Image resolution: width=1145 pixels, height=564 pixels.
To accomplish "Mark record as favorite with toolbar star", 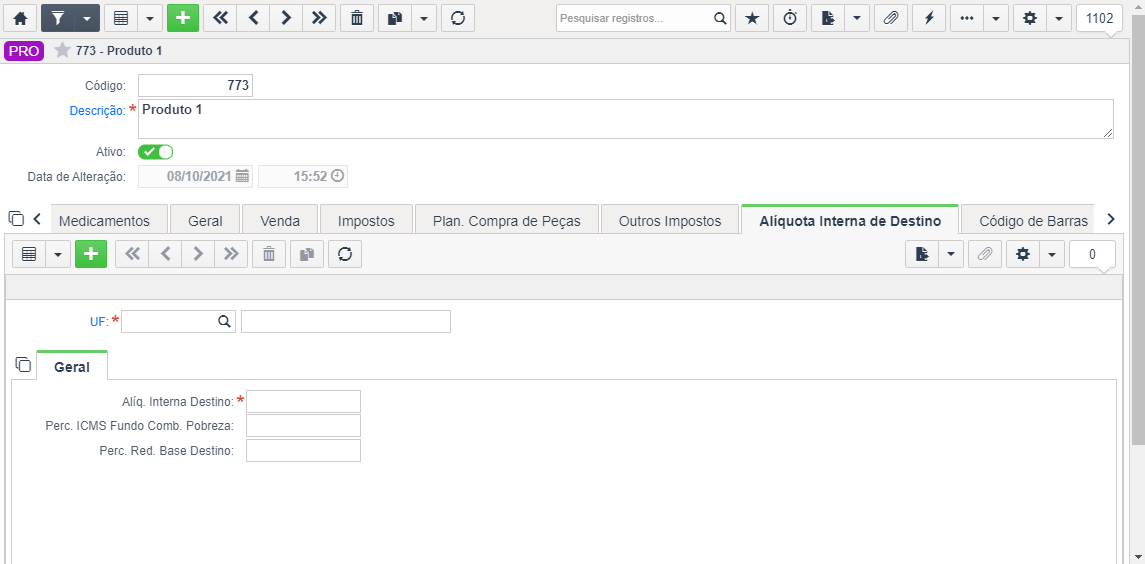I will 751,18.
